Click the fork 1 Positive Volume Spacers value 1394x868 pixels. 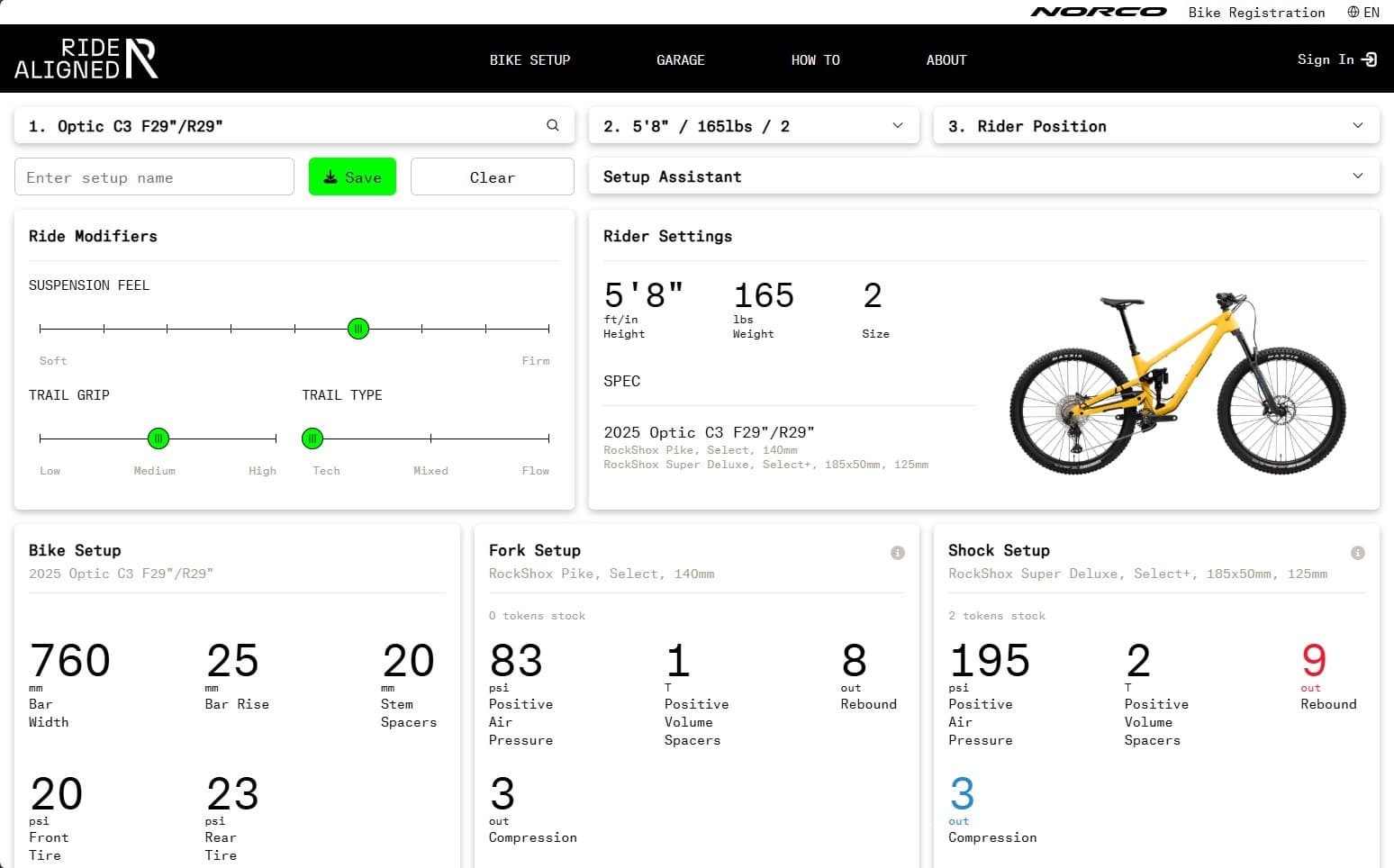click(x=678, y=661)
